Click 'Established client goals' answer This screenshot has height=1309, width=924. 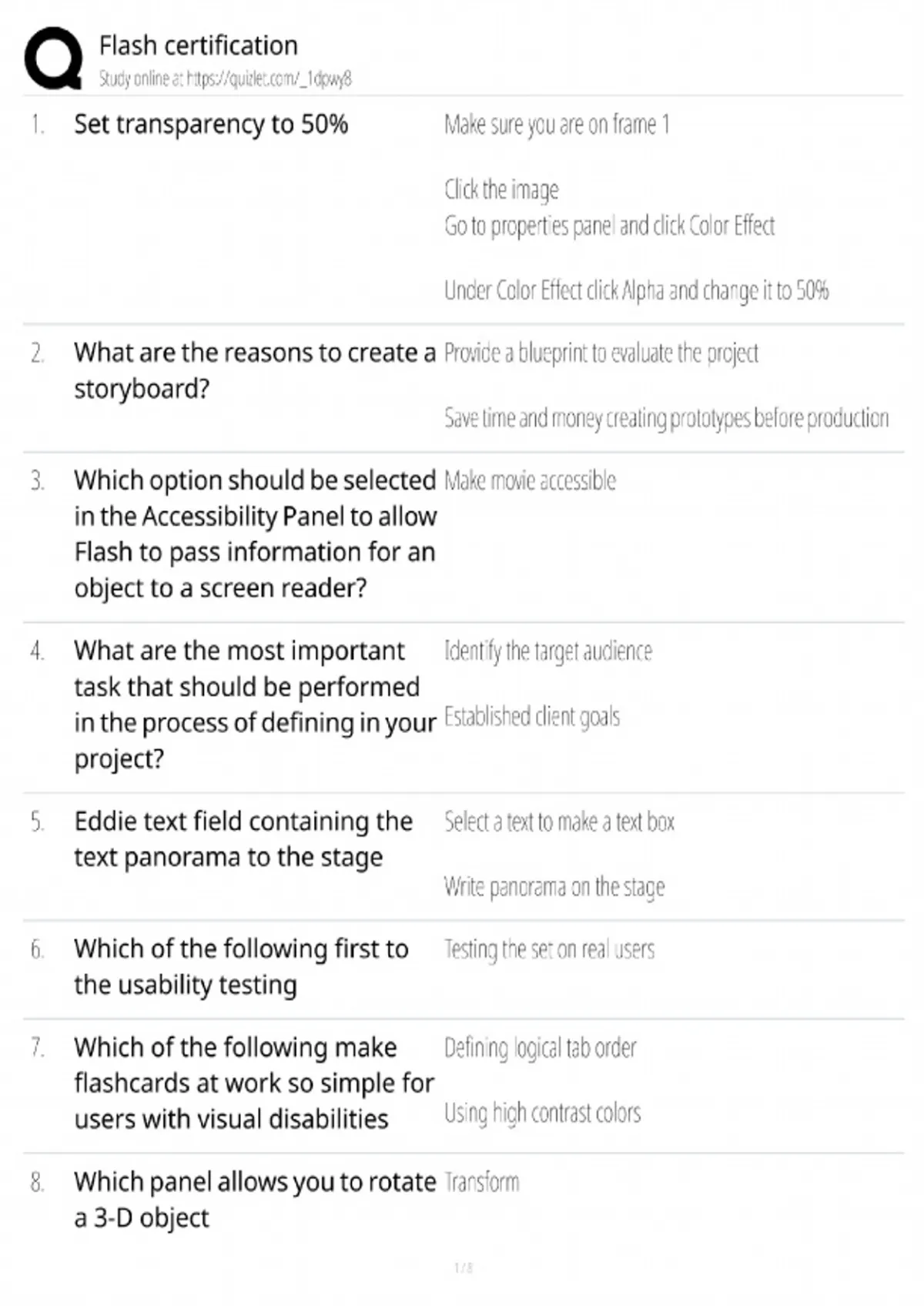[531, 717]
